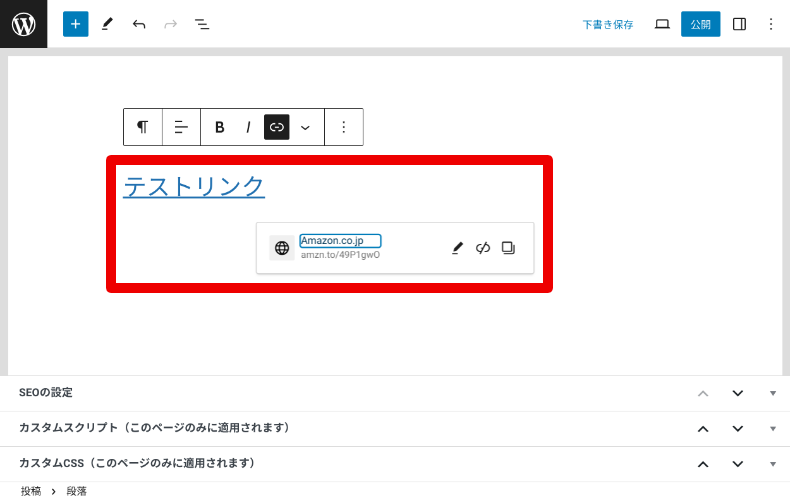Open the WordPress logo menu
The width and height of the screenshot is (790, 501).
[24, 24]
